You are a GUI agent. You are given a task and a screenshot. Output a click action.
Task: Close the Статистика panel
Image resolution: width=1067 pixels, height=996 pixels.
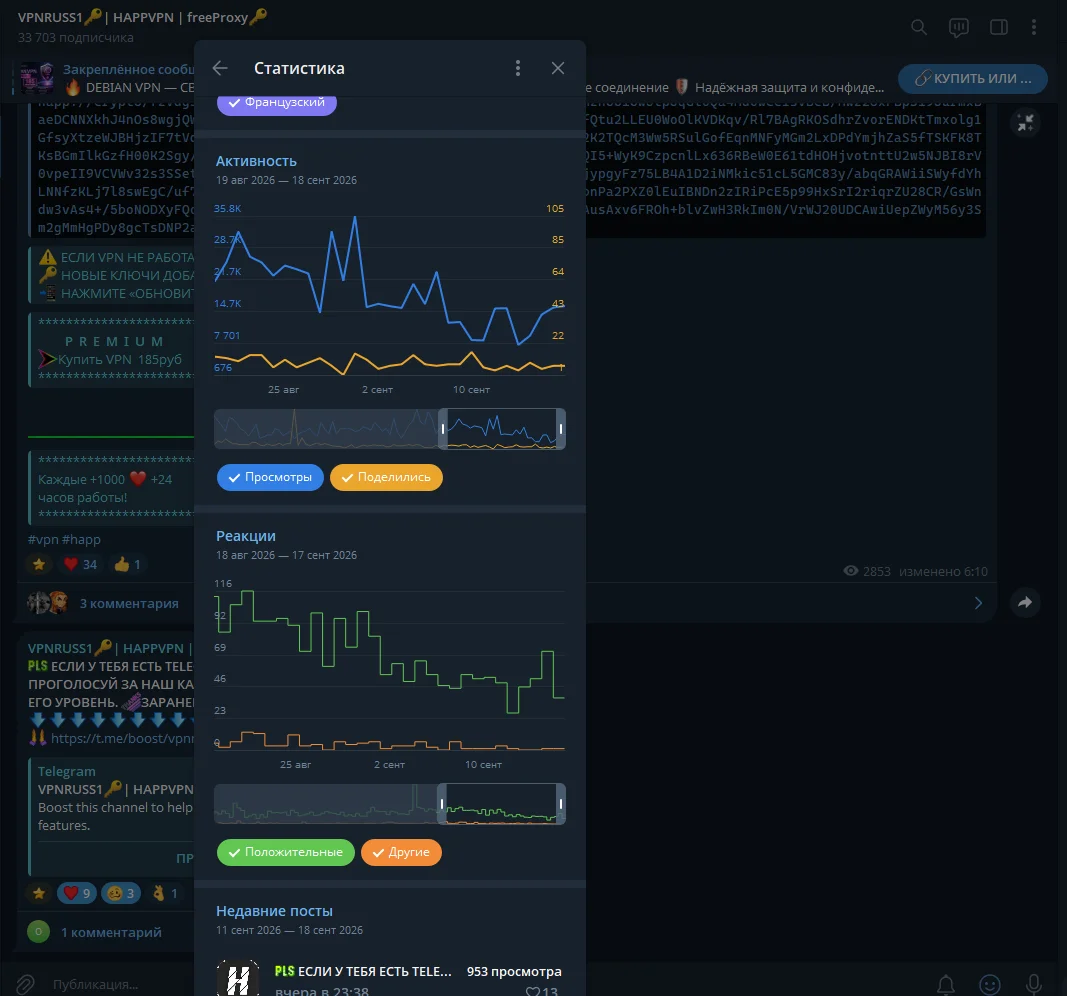pos(558,68)
